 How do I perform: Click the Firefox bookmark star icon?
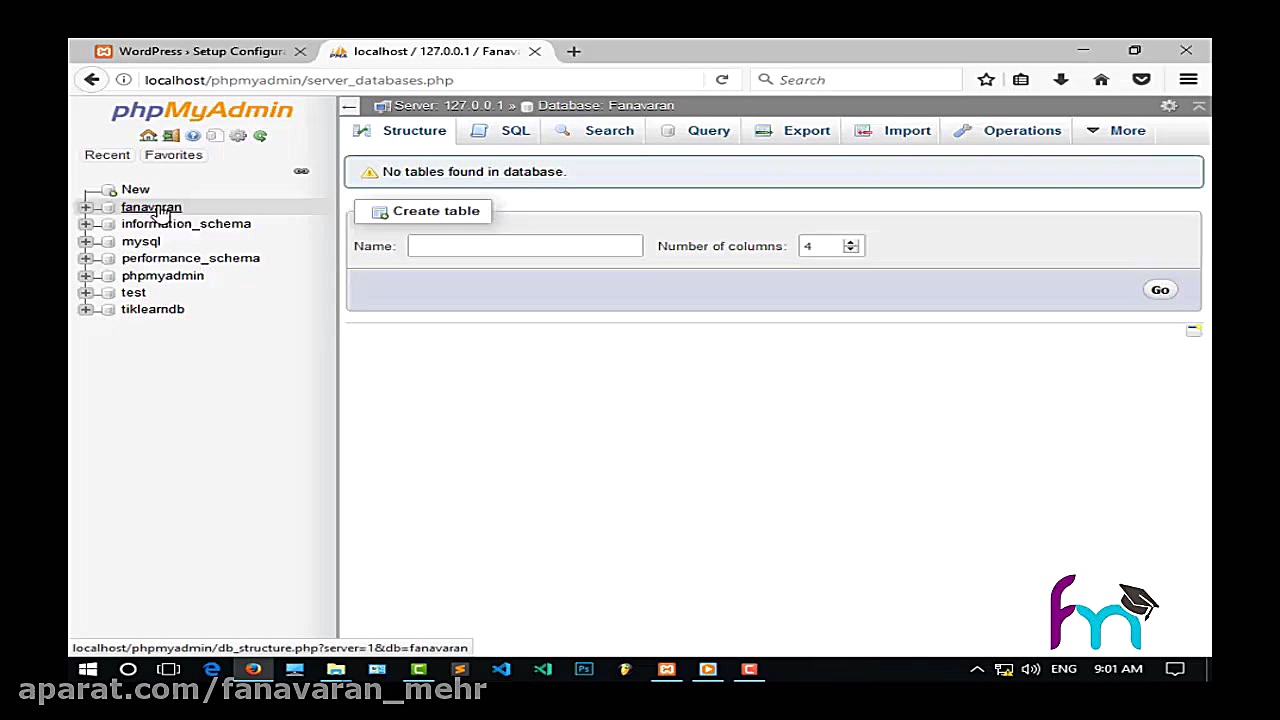[986, 80]
